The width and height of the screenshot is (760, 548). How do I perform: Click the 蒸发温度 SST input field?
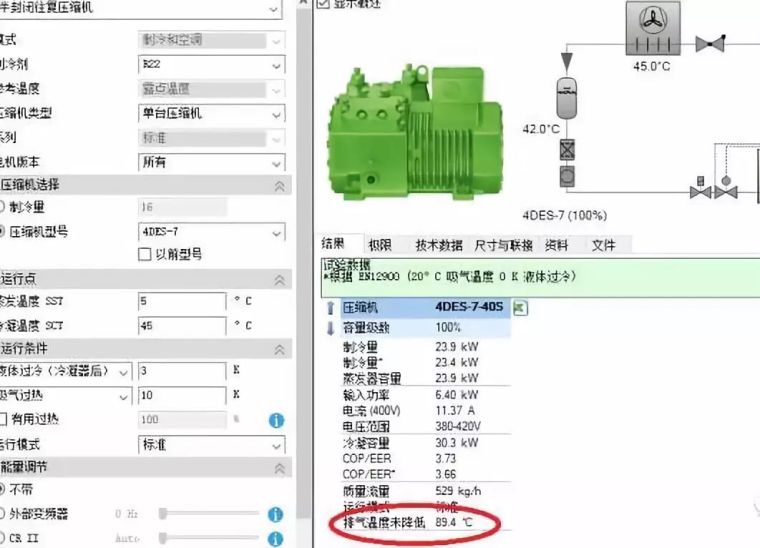pyautogui.click(x=181, y=300)
